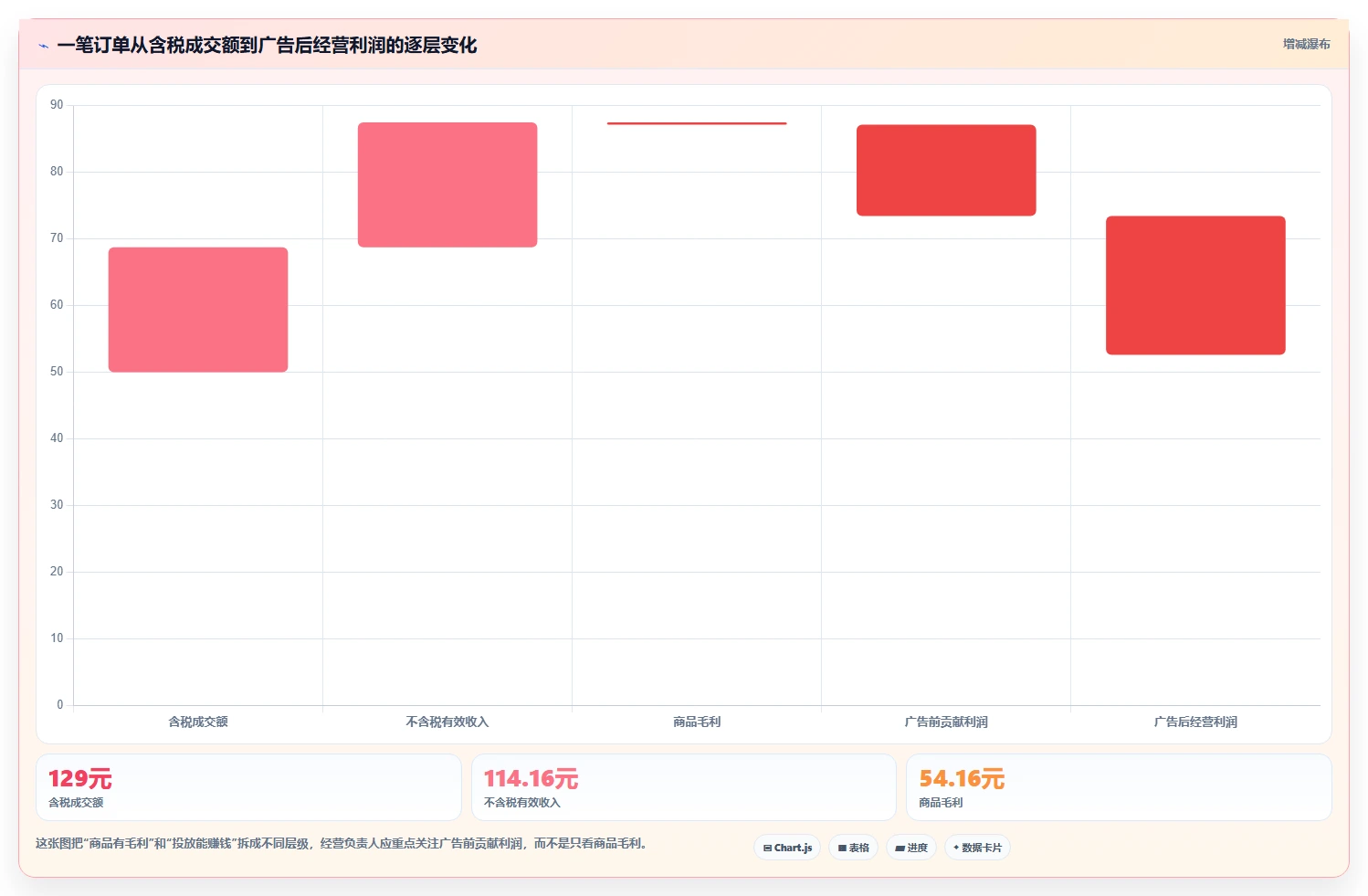Open the 54.16元 商品毛利 stat card
This screenshot has width=1368, height=896.
tap(1119, 787)
